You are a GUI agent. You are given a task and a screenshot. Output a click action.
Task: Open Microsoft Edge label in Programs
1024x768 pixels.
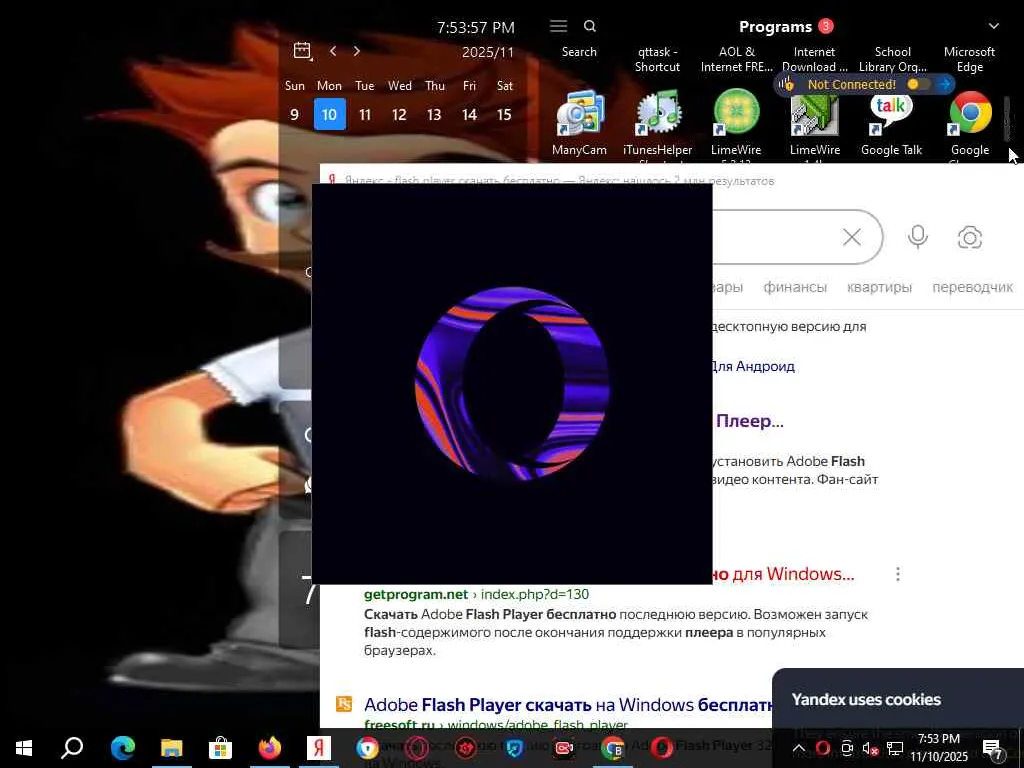click(x=970, y=59)
